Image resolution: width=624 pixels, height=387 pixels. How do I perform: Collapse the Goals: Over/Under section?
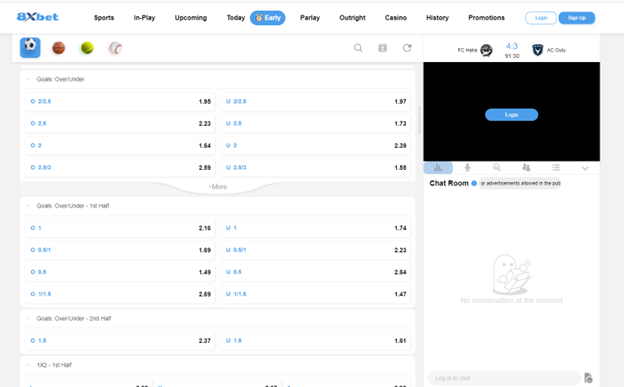(28, 79)
